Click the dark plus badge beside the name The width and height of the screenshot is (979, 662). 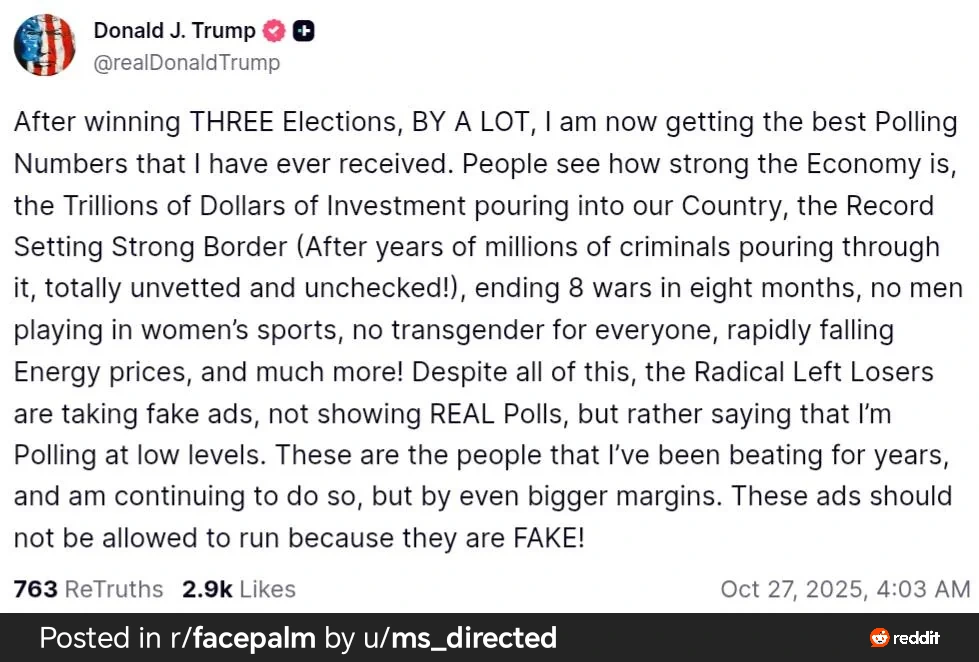[302, 31]
